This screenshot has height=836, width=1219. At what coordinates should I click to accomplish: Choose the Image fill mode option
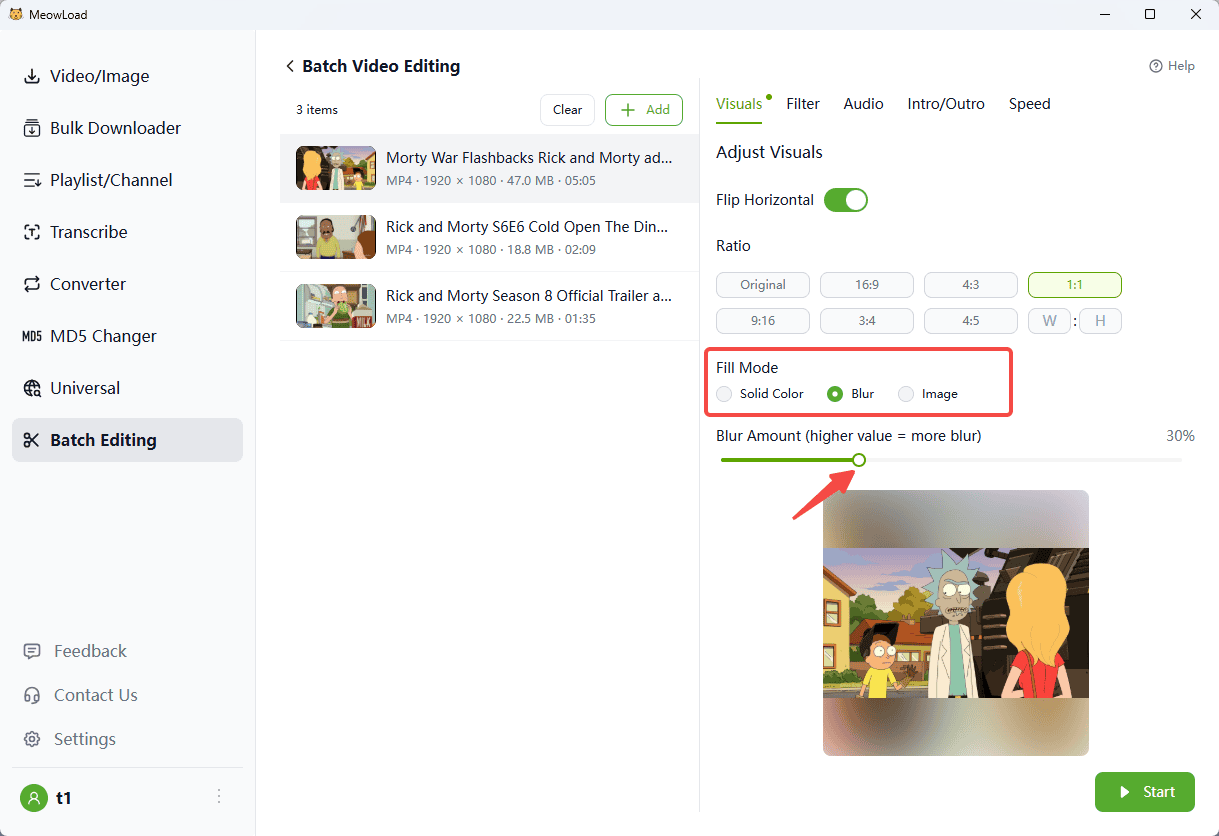tap(906, 394)
